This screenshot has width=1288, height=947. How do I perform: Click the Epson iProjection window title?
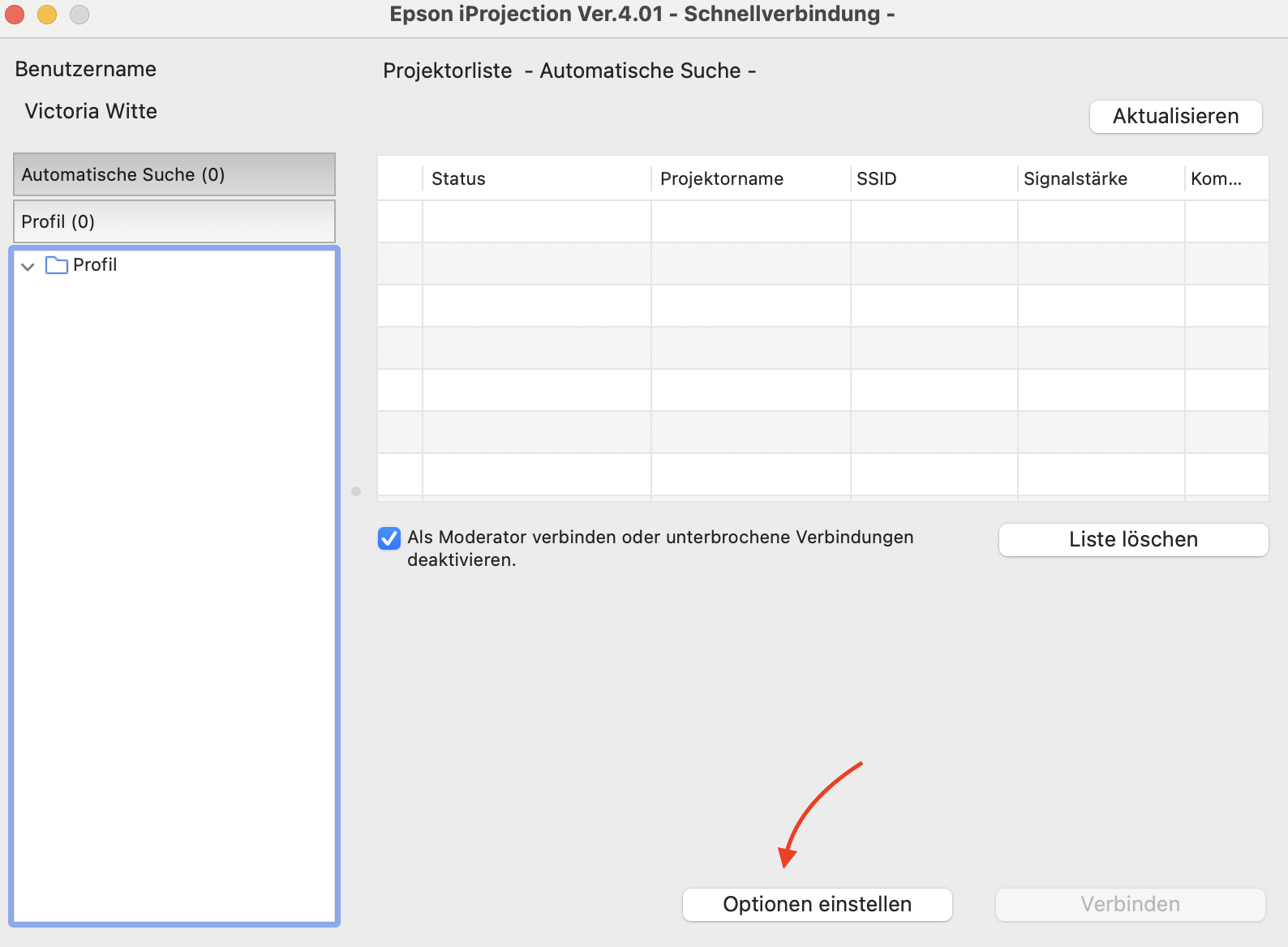[x=642, y=14]
